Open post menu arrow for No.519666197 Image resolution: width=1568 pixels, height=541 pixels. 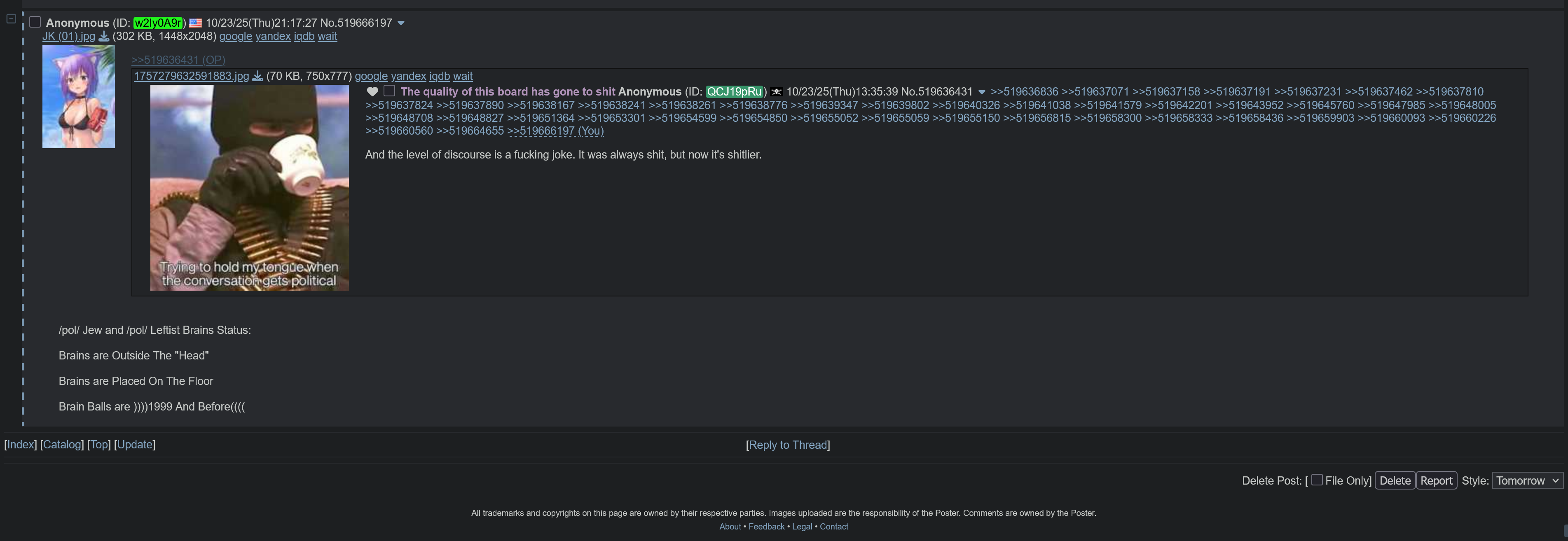401,23
